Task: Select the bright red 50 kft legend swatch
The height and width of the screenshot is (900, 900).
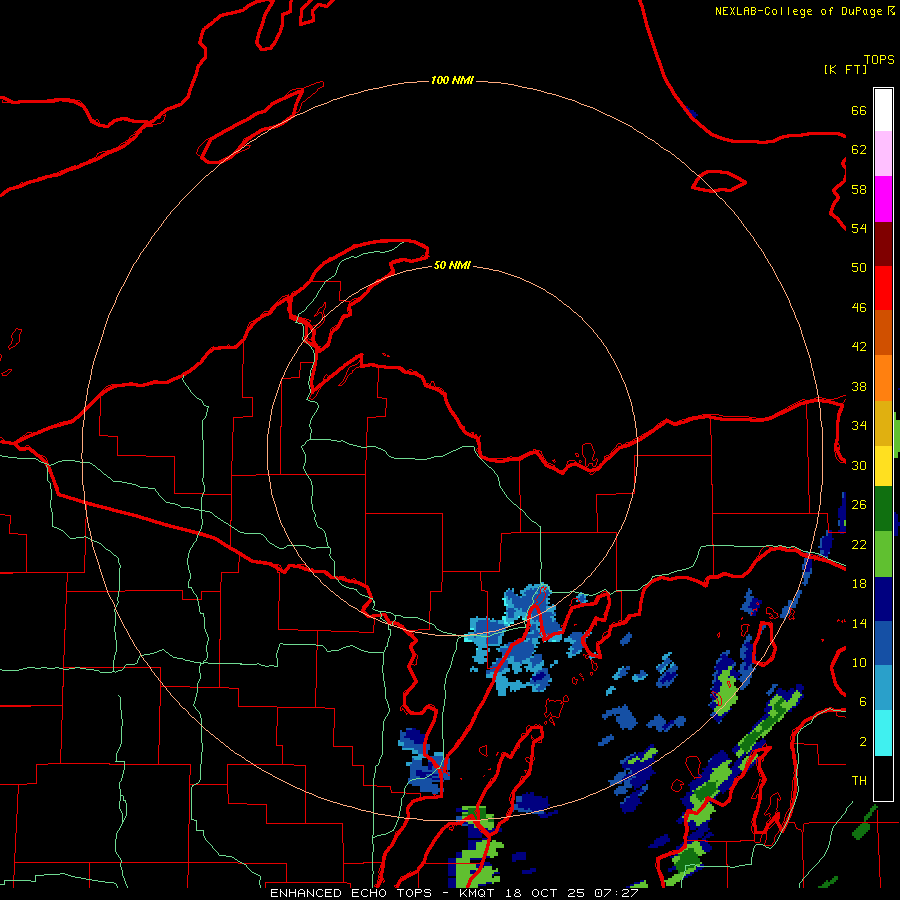Action: [883, 288]
